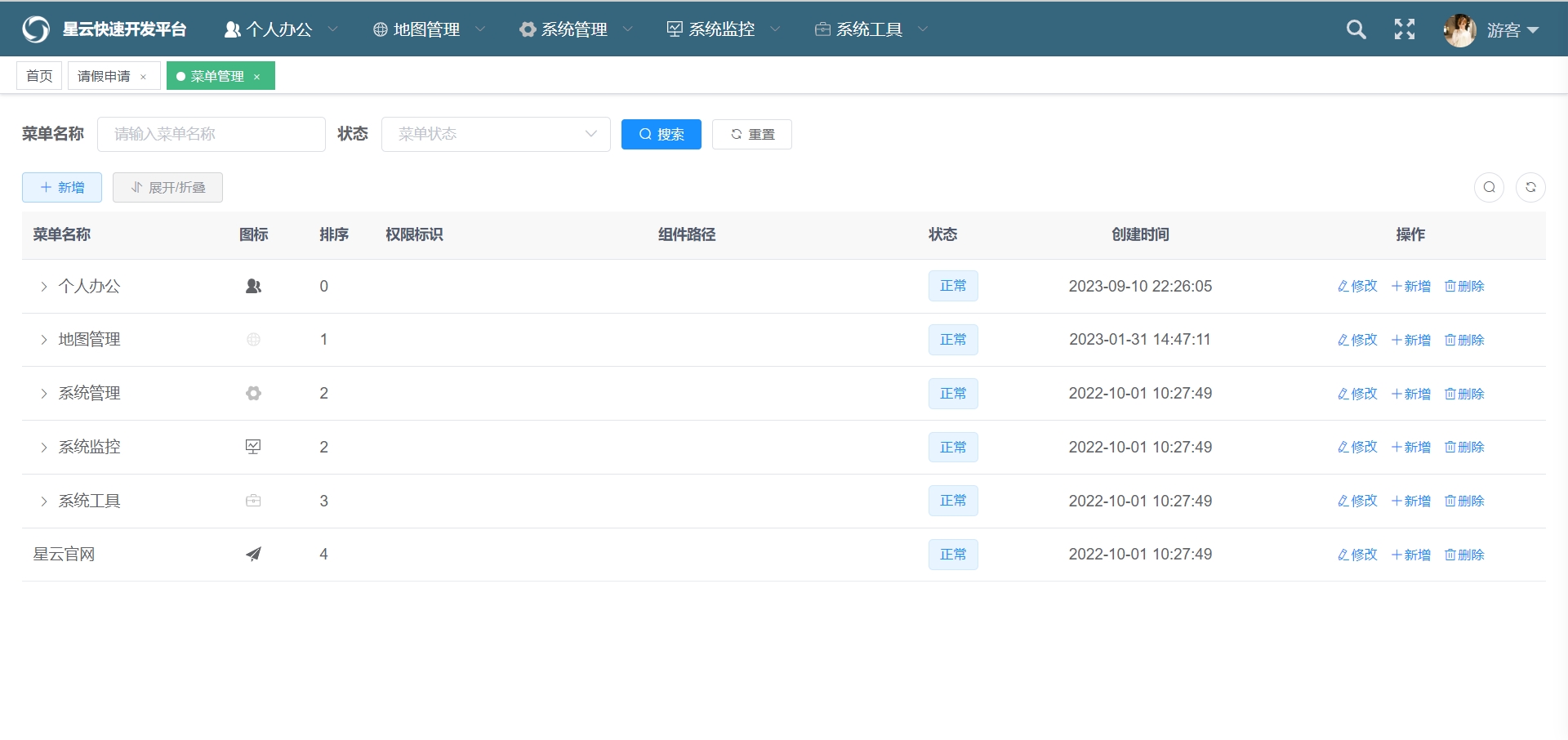Viewport: 1568px width, 740px height.
Task: Click the platform logo icon
Action: click(36, 29)
